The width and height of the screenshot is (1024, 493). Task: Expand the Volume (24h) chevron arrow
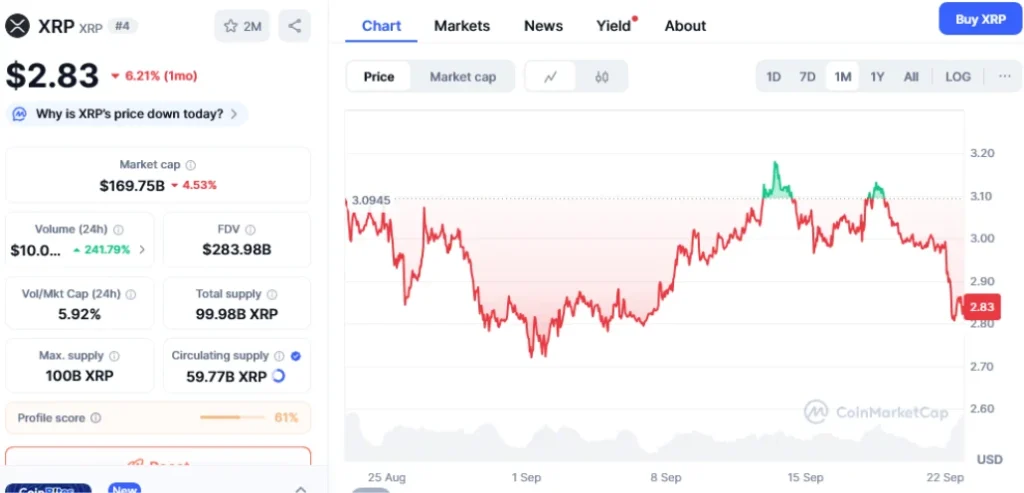(141, 250)
